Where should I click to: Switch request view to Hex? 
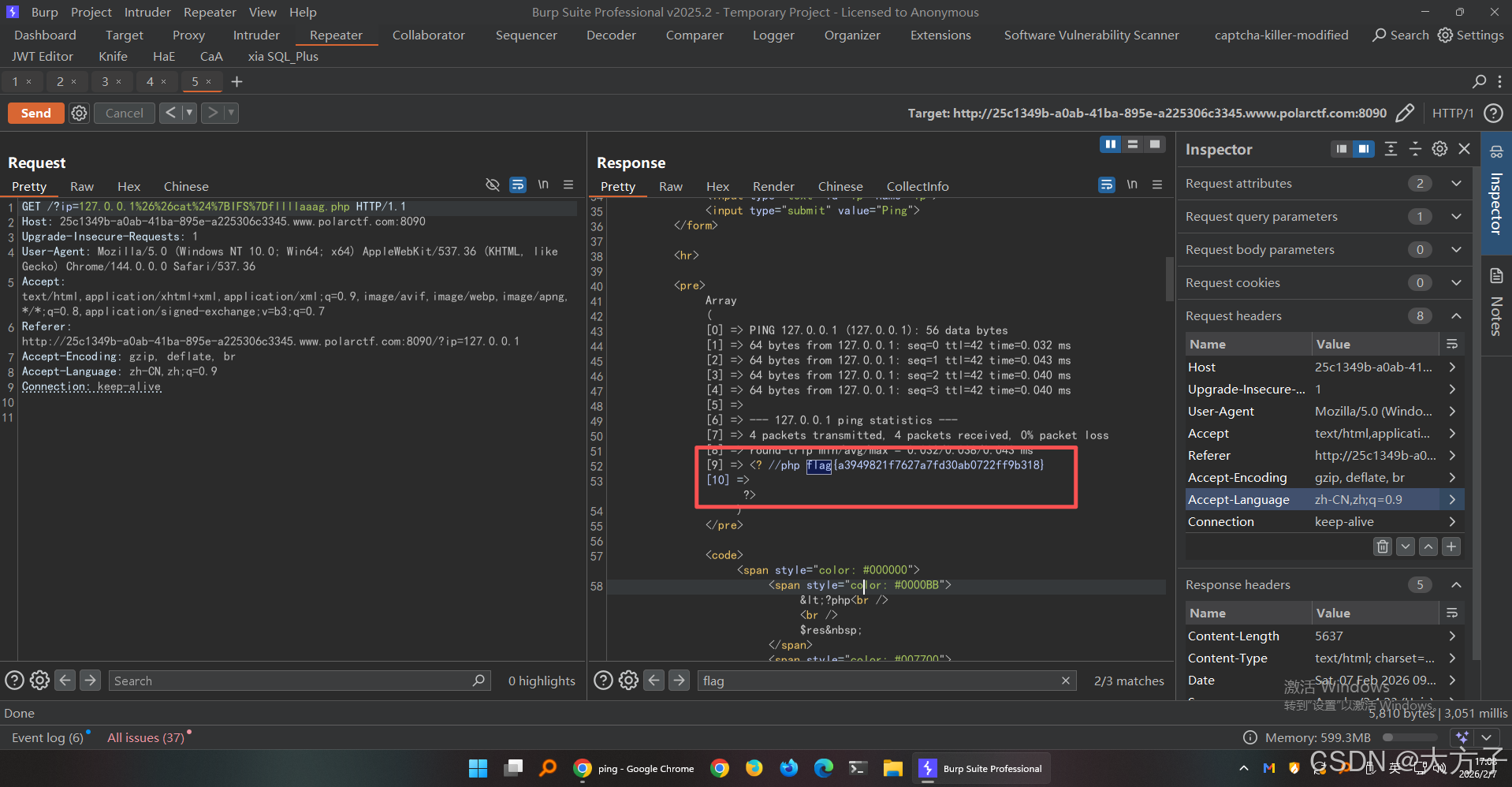[128, 186]
